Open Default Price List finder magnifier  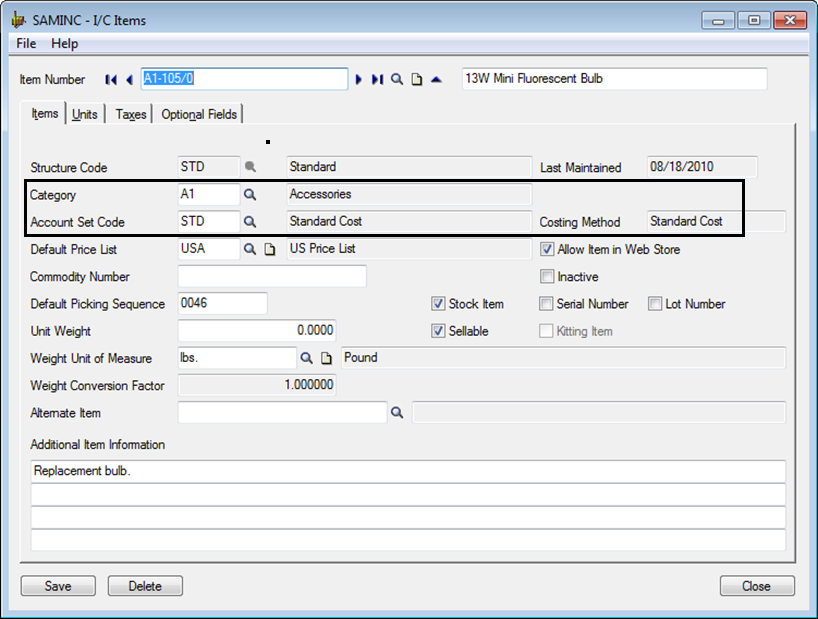click(250, 249)
